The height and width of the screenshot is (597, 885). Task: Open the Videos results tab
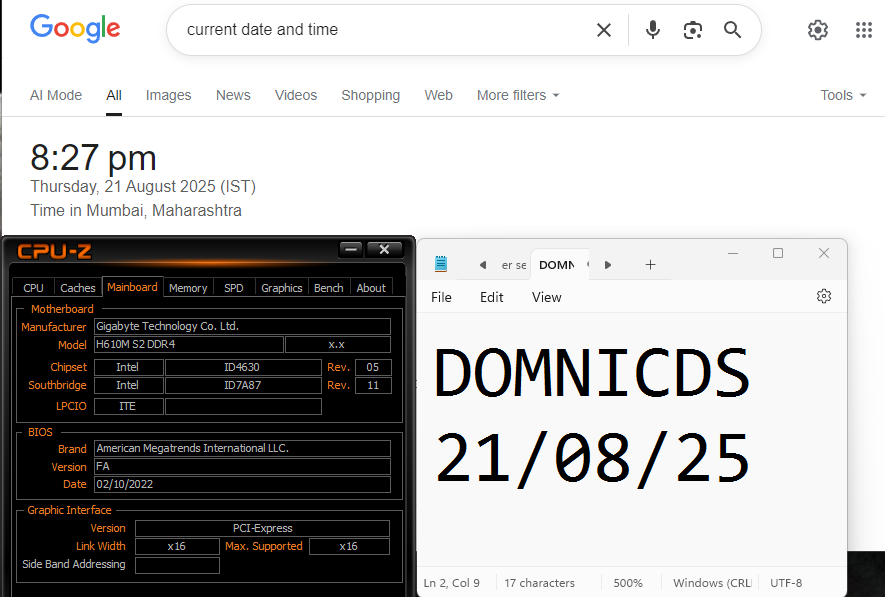pyautogui.click(x=296, y=95)
